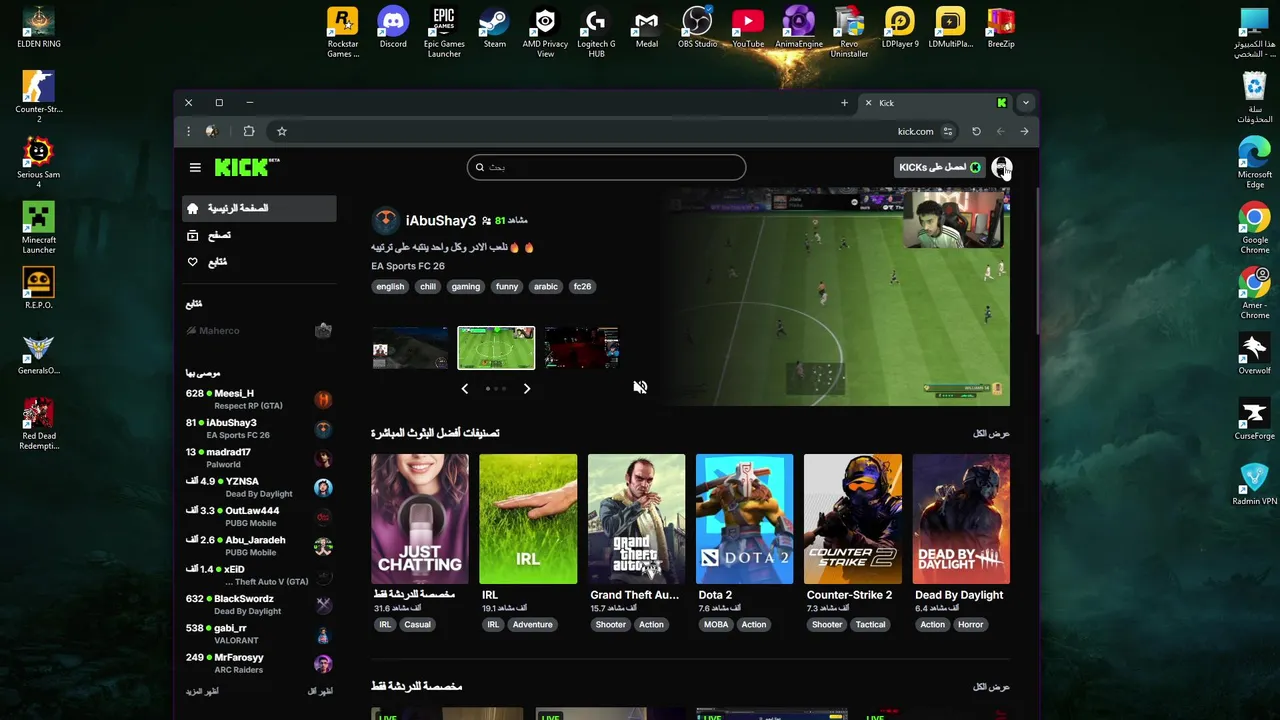Open OutLaw444 recommended channel

coord(259,516)
